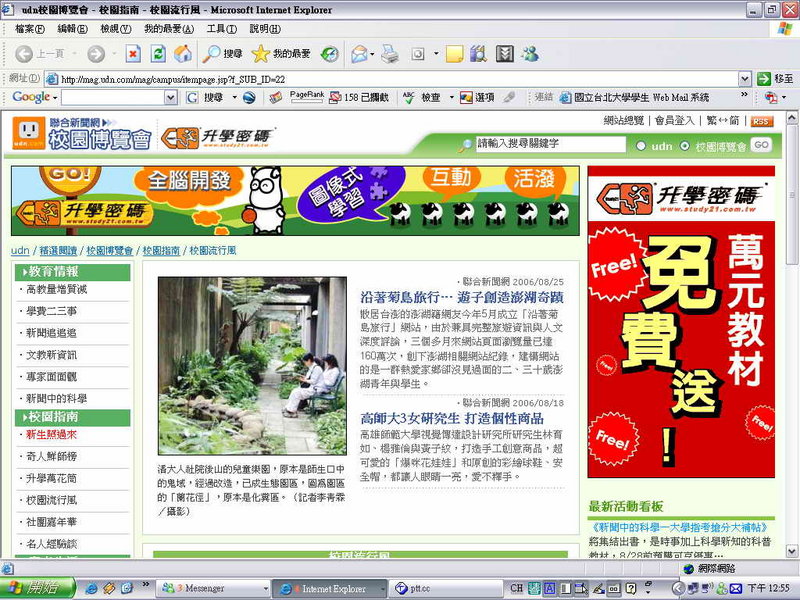
Task: Open the dropdown arrow beside 檢查
Action: coord(452,97)
